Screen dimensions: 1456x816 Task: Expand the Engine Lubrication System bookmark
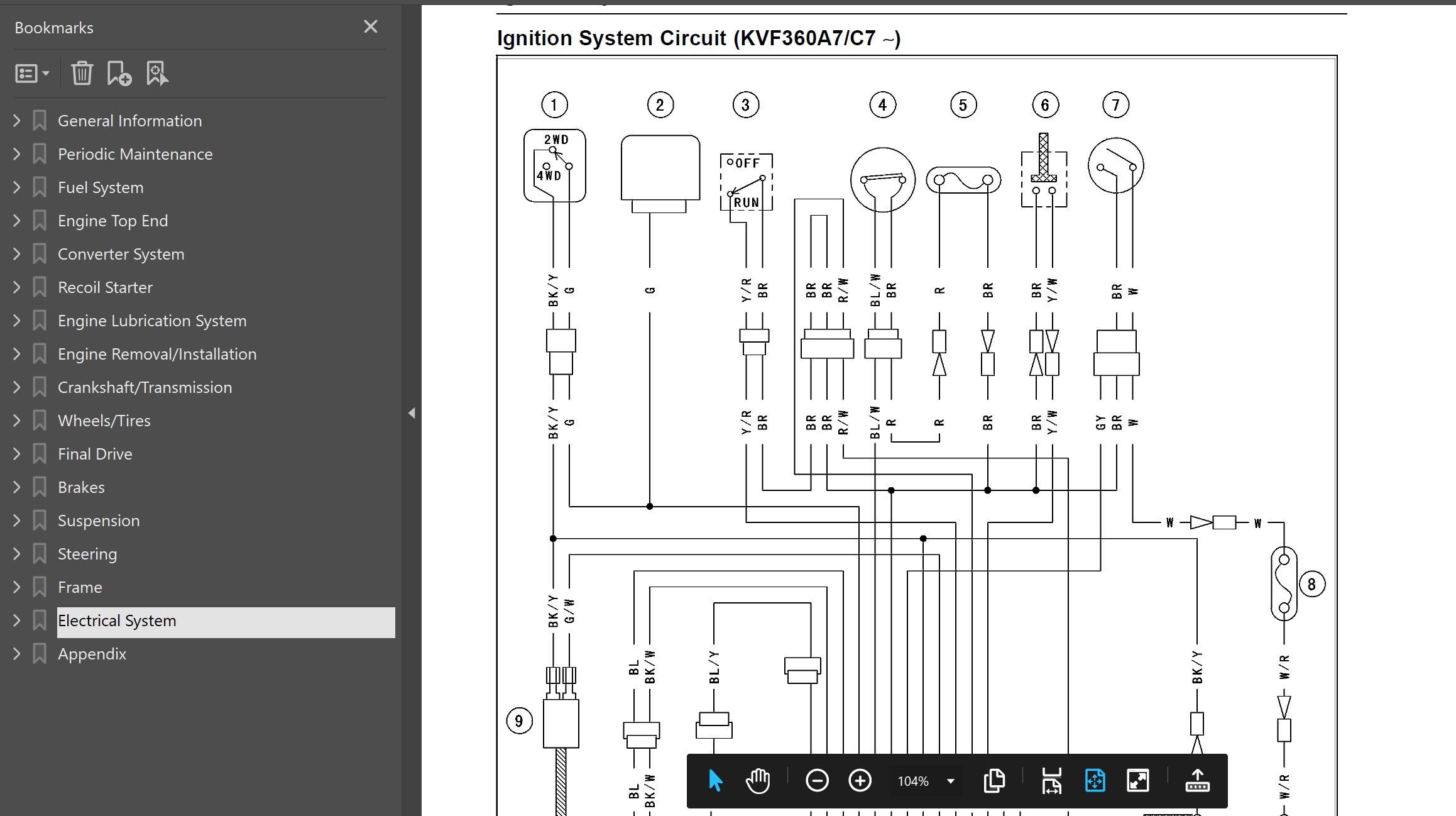17,320
